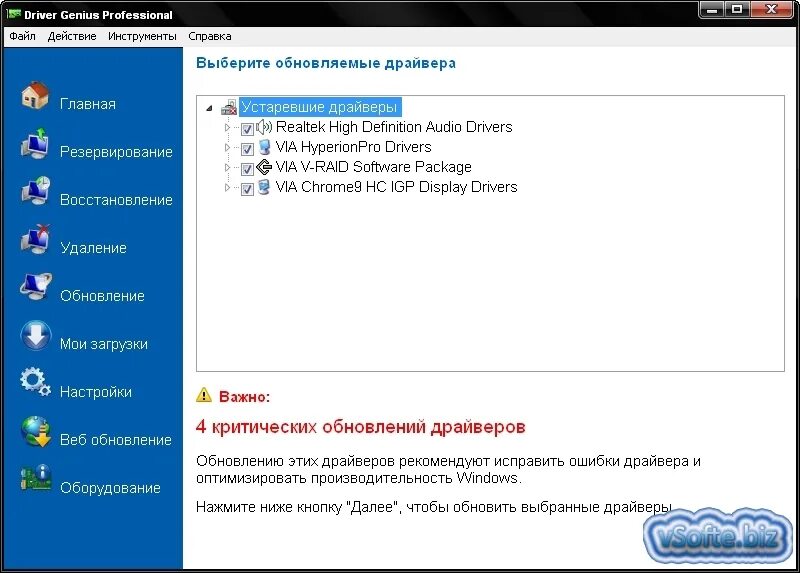Open Настройки section label
This screenshot has height=573, width=800.
pyautogui.click(x=96, y=392)
